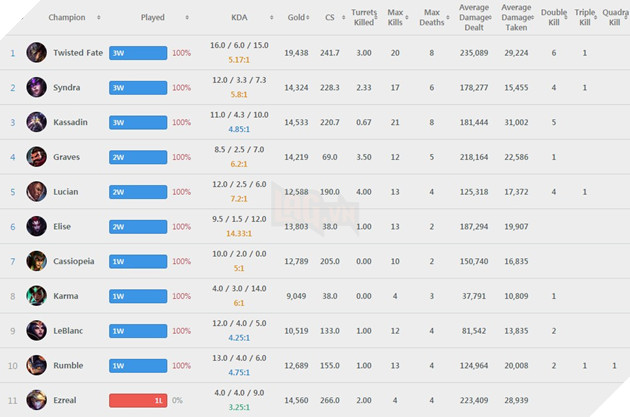Click the Syndra champion portrait
Viewport: 630px width, 417px height.
pyautogui.click(x=37, y=87)
